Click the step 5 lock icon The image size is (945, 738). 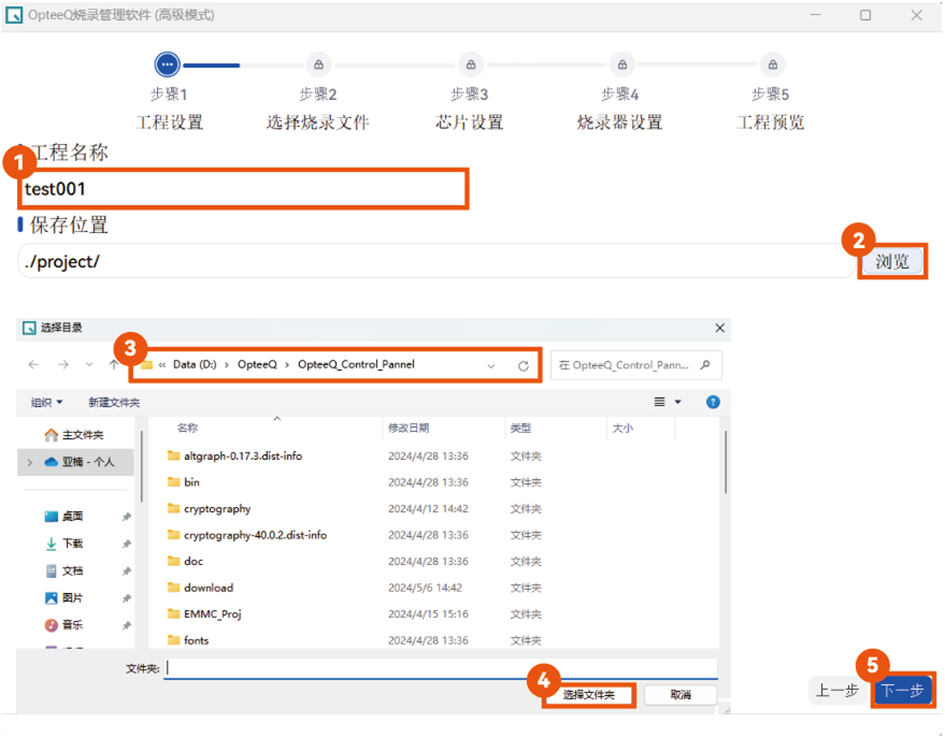coord(771,65)
